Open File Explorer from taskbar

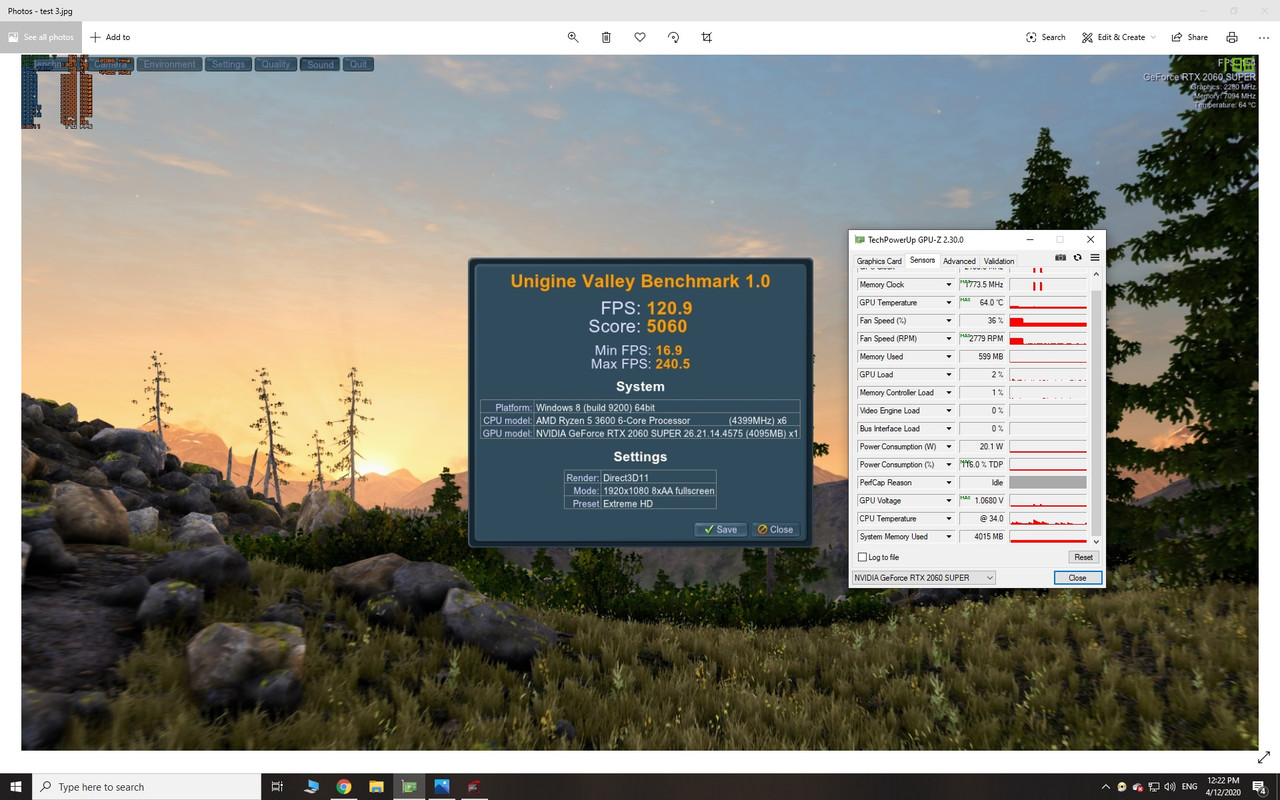click(x=376, y=786)
